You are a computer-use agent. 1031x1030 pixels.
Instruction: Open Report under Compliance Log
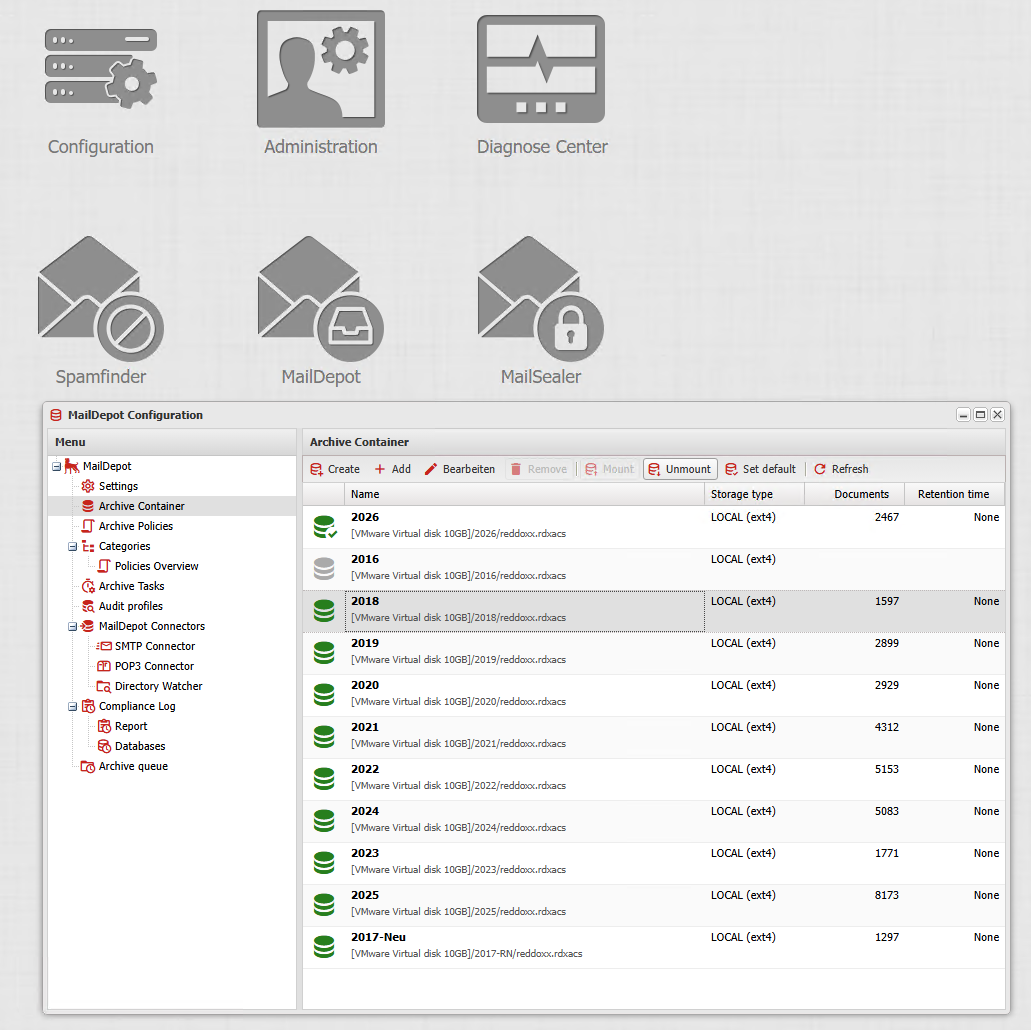[x=131, y=726]
